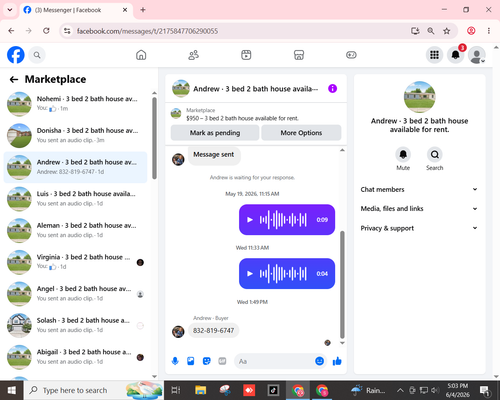Viewport: 500px width, 400px height.
Task: Open Angel conversation in list
Action: (x=75, y=294)
